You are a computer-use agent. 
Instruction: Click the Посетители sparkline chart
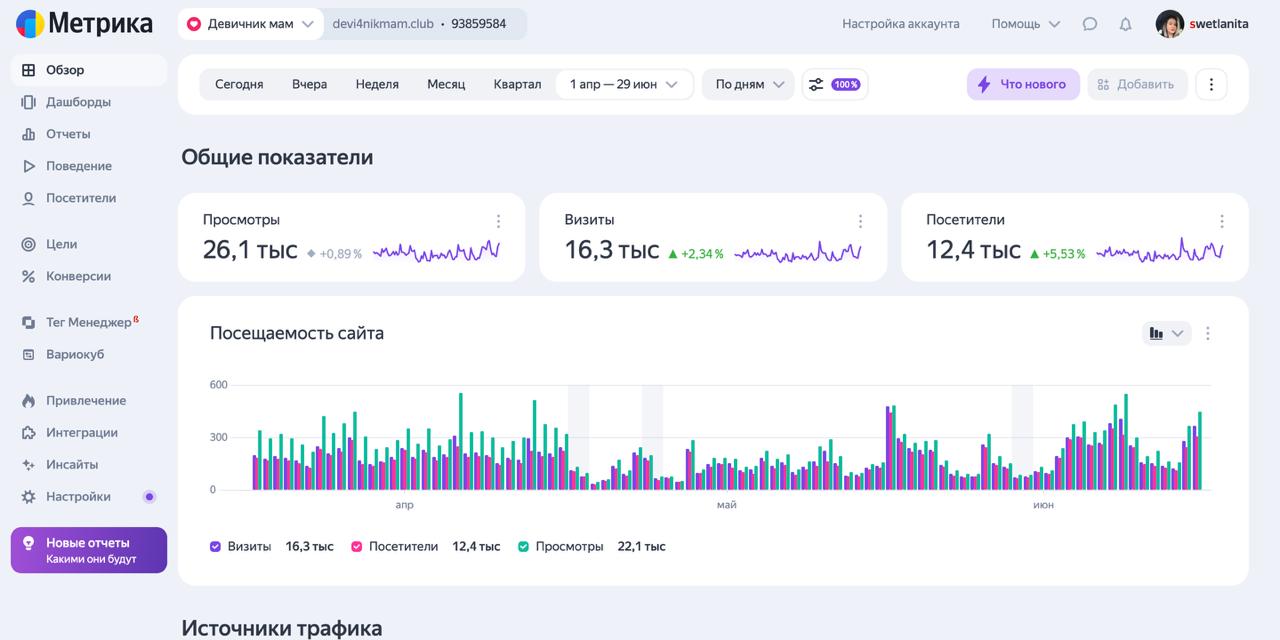pos(1160,251)
